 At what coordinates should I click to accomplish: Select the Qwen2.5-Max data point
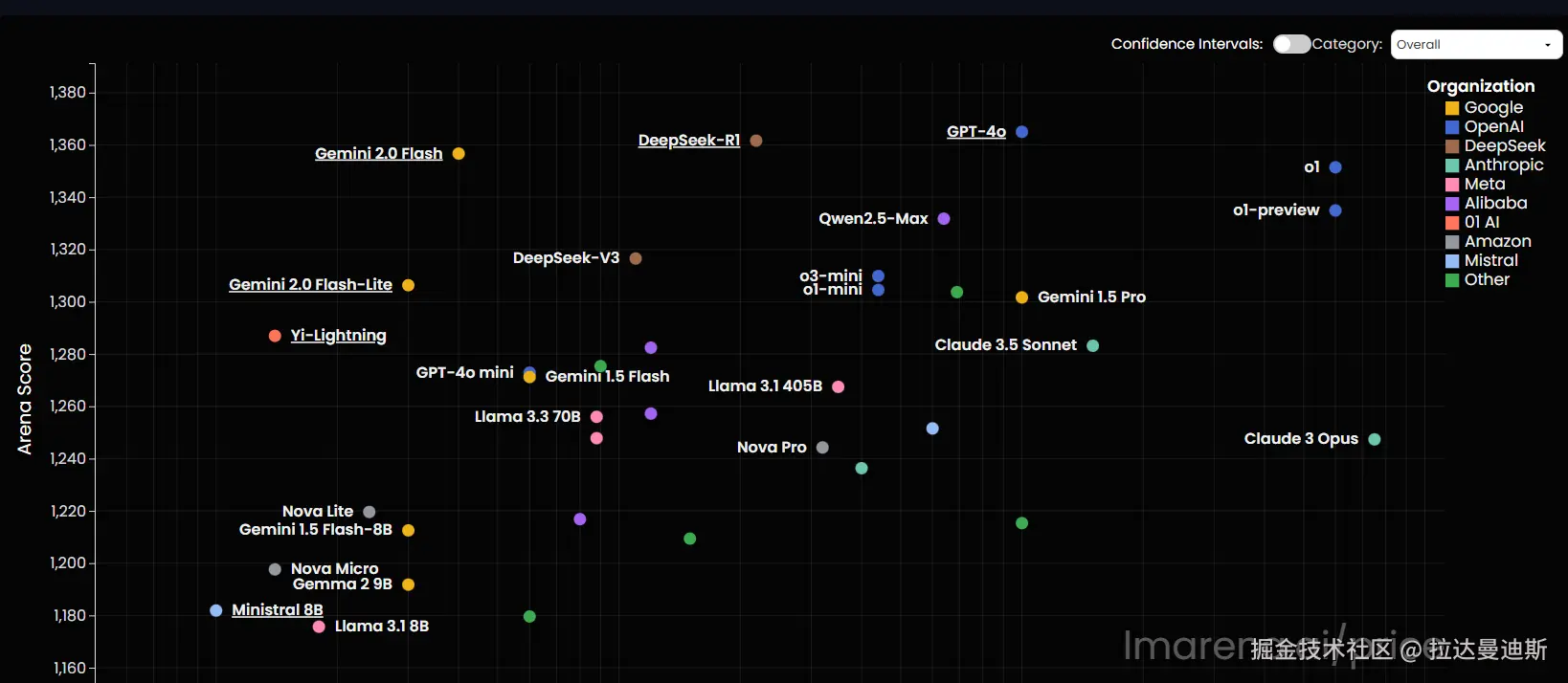coord(944,219)
